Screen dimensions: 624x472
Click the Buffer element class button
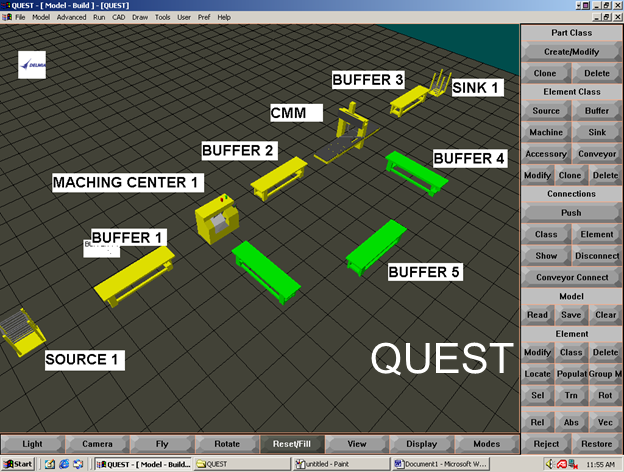597,111
